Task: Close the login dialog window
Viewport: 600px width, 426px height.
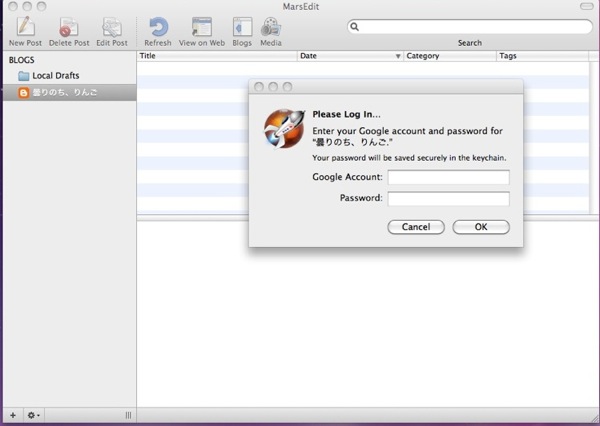Action: coord(259,87)
